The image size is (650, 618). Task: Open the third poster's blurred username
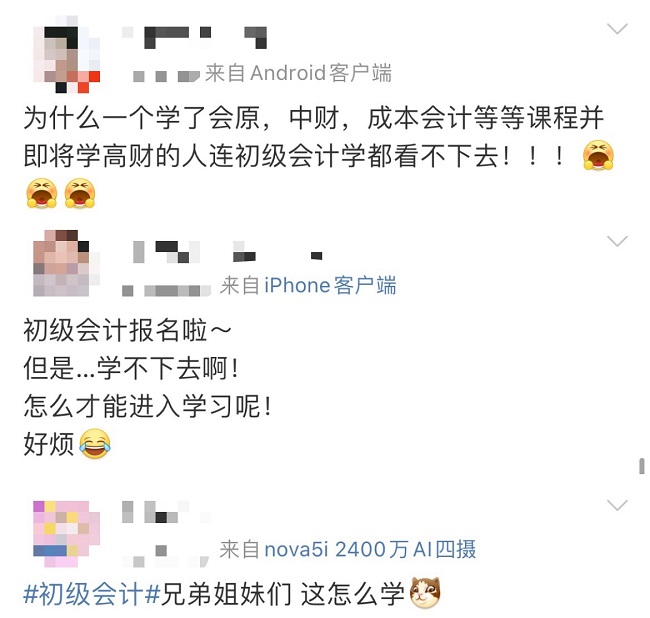(x=166, y=512)
